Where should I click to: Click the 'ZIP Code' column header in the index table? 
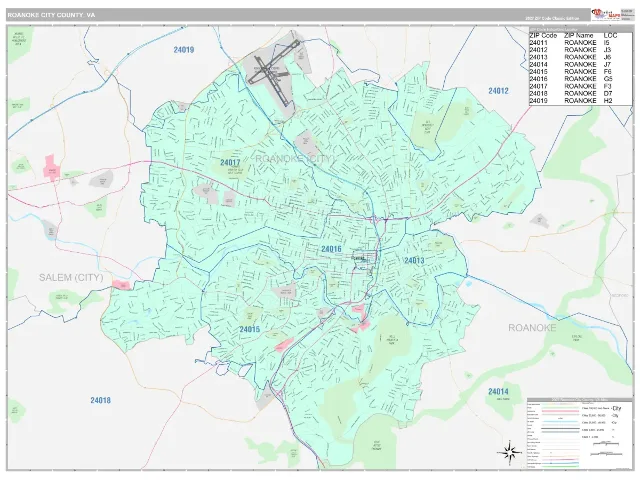point(543,36)
